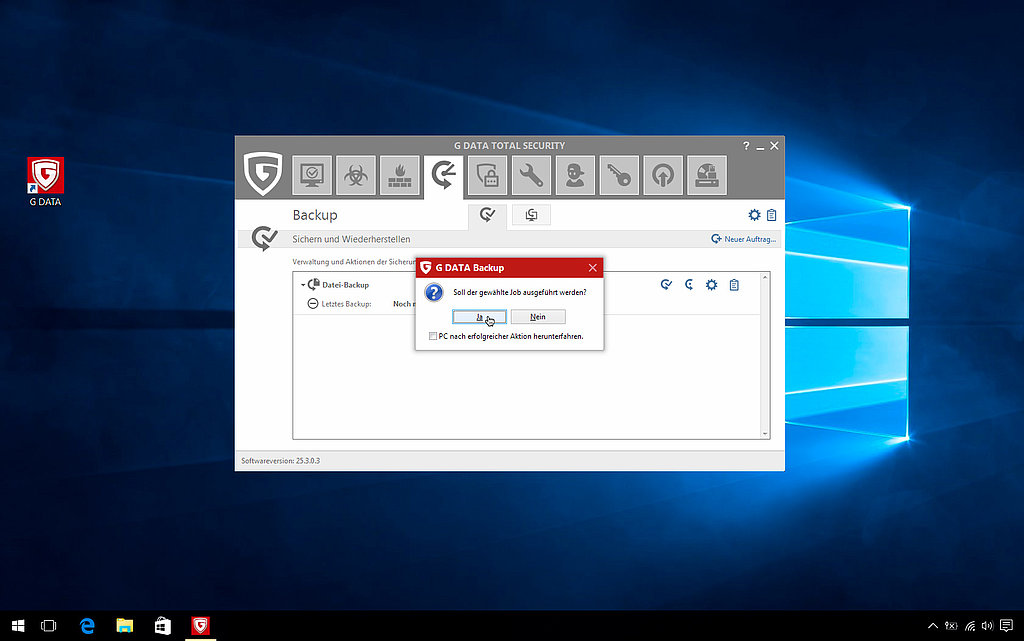Open the Tuner wrench icon
This screenshot has width=1024, height=641.
point(531,176)
